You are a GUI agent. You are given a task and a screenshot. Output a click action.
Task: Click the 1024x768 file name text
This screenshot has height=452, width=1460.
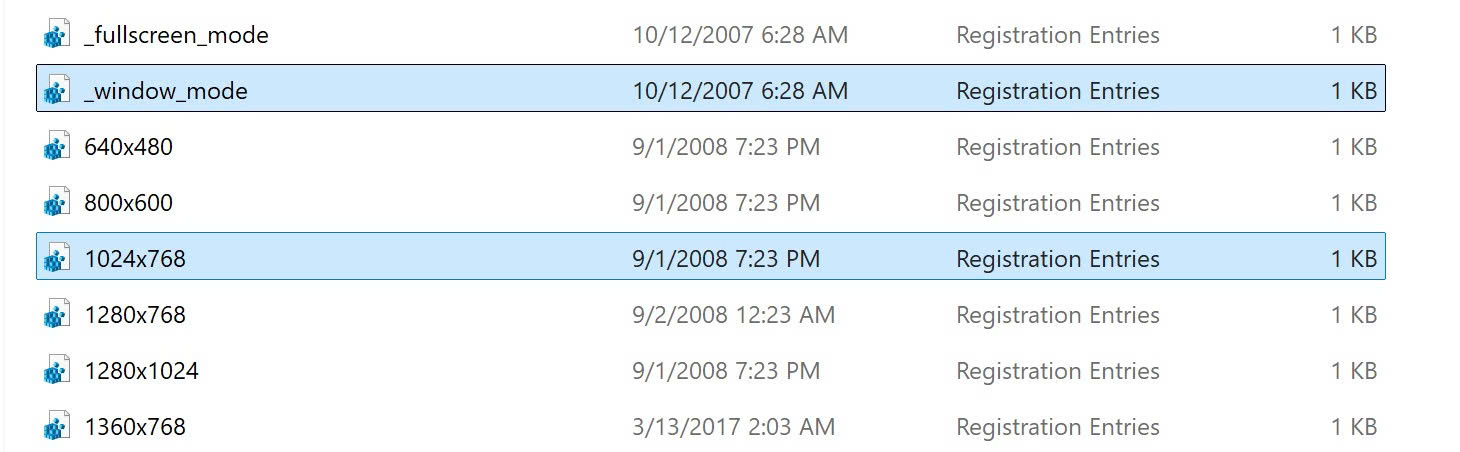(136, 259)
